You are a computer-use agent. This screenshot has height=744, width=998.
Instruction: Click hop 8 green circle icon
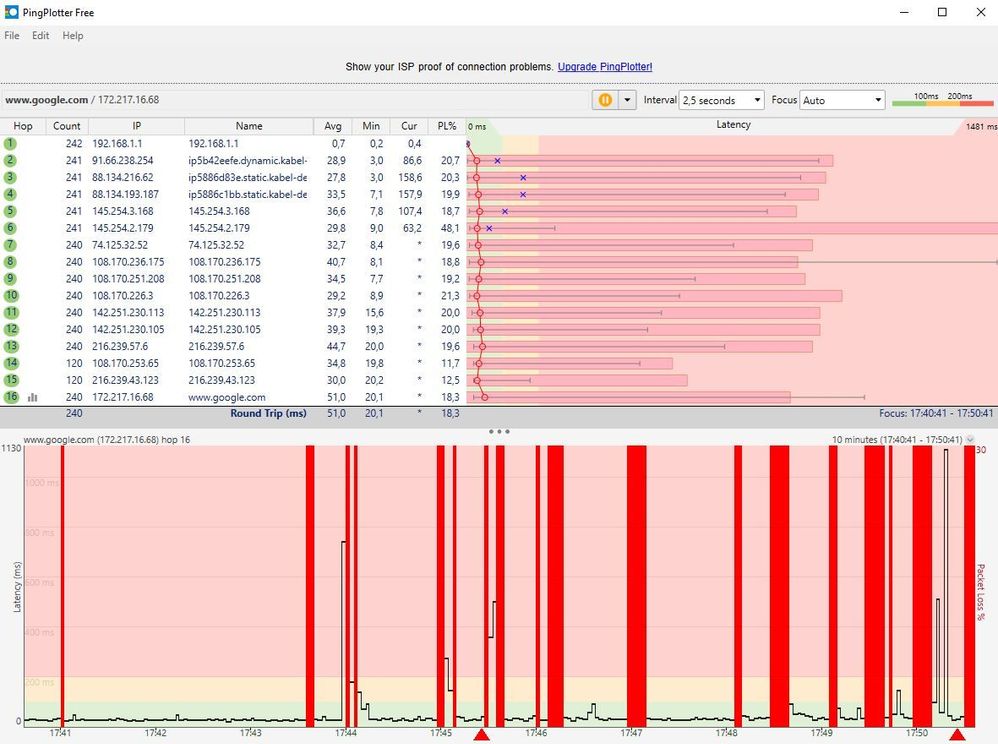pyautogui.click(x=10, y=262)
